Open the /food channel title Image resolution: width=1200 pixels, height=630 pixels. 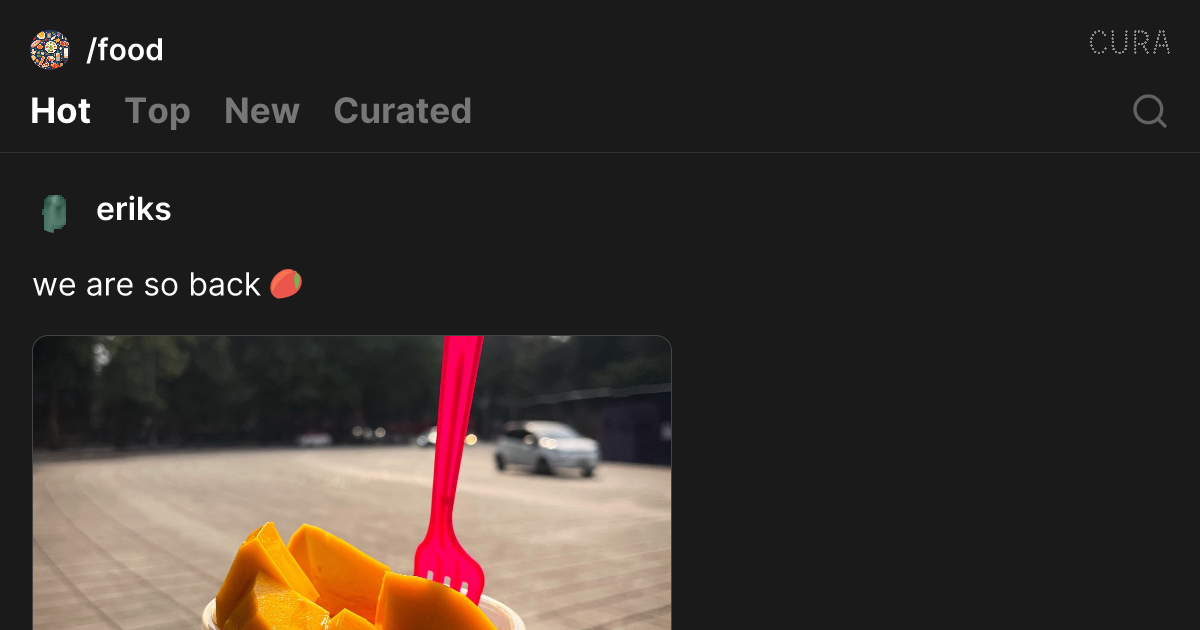pyautogui.click(x=125, y=50)
